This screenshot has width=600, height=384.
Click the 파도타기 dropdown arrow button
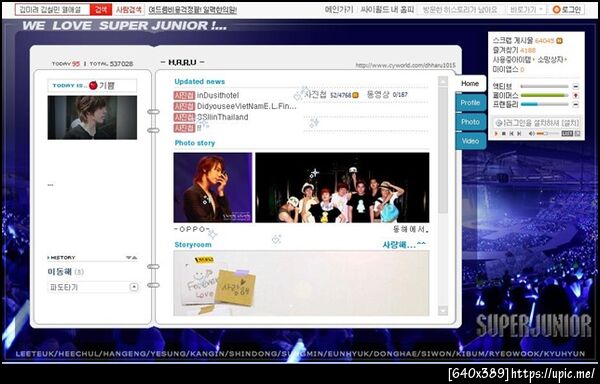coord(134,287)
